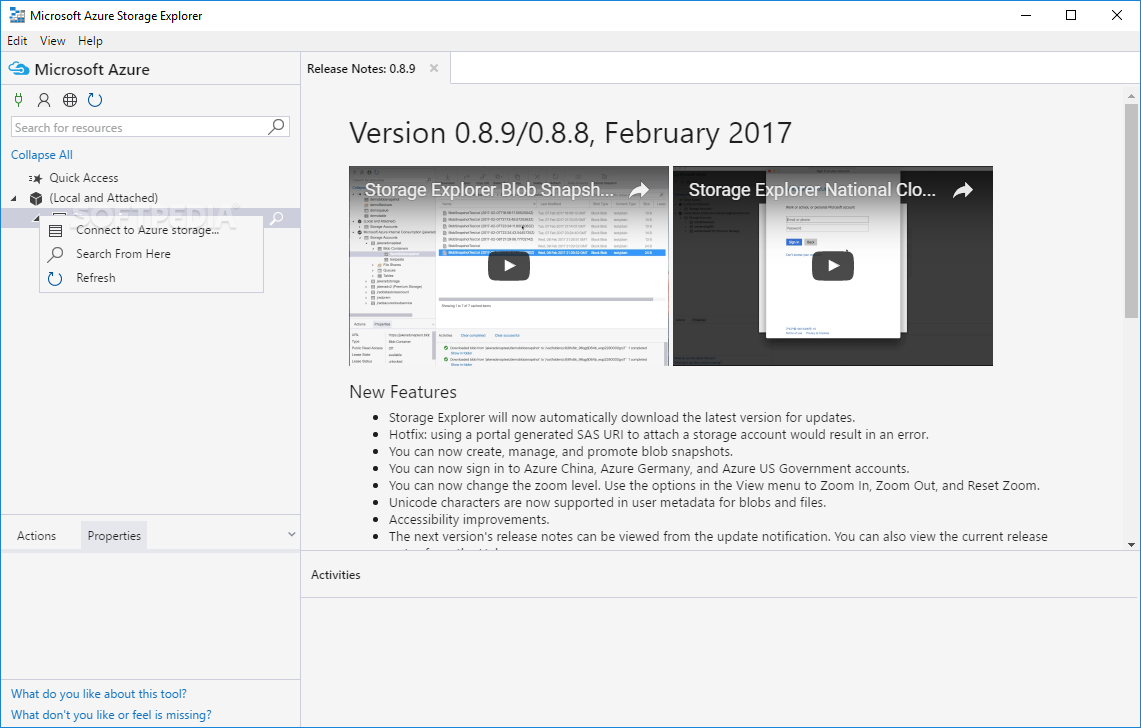
Task: Play the Storage Explorer National Clouds video
Action: [833, 266]
